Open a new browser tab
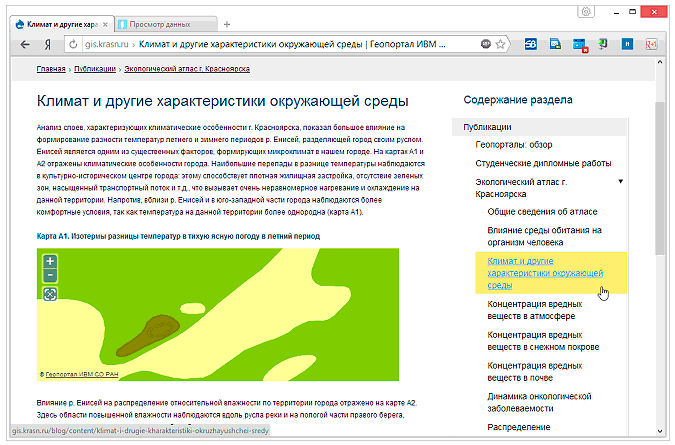Viewport: 675px width, 445px height. 227,22
